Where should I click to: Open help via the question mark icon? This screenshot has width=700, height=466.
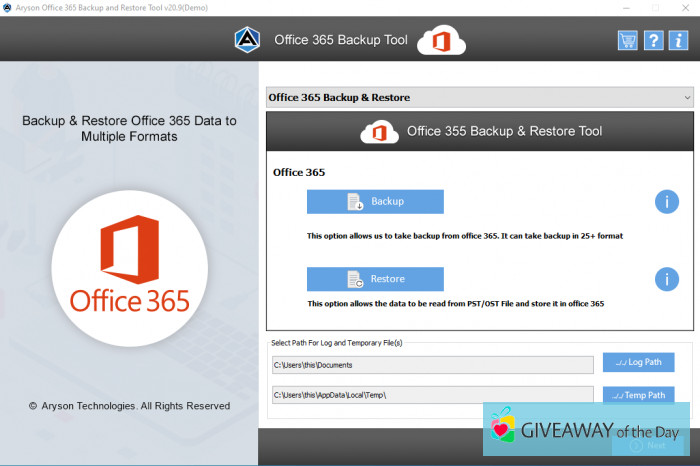(x=652, y=40)
